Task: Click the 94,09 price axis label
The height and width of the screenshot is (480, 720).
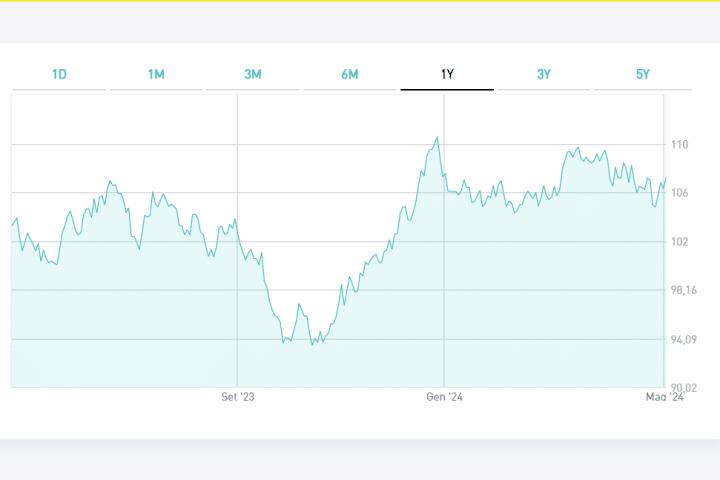Action: tap(683, 340)
